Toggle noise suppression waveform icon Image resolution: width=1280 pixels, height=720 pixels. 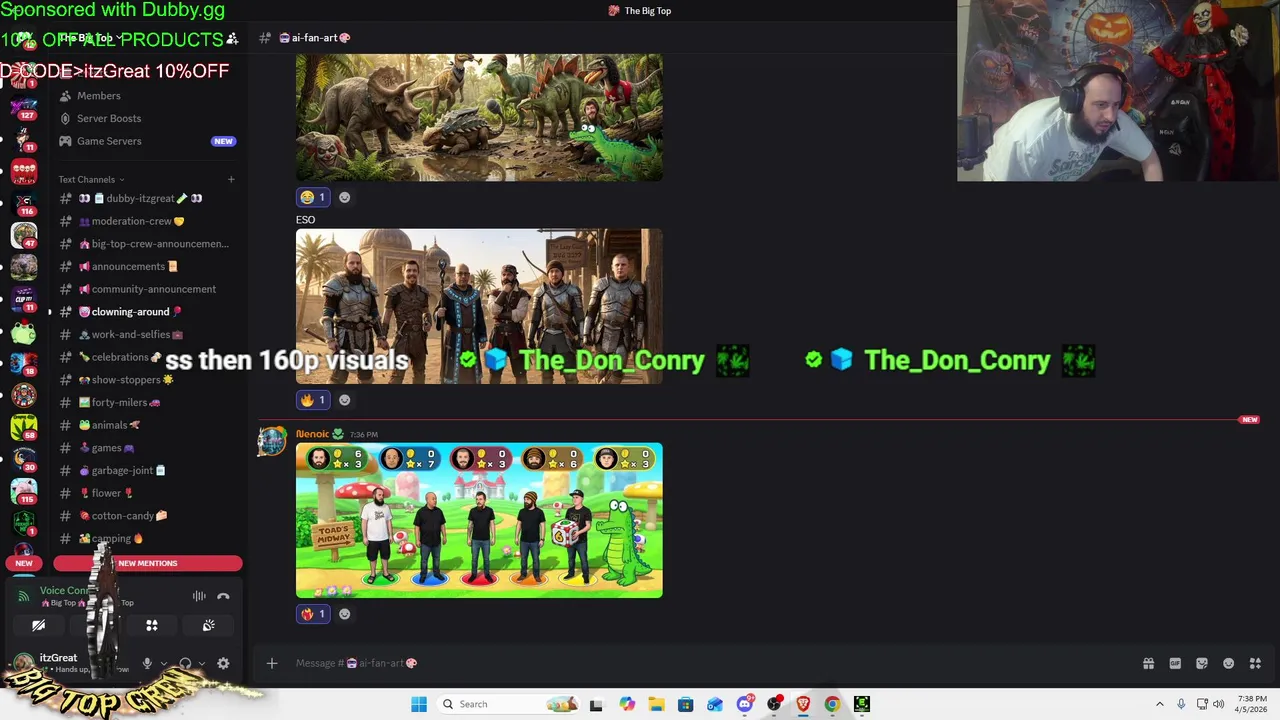pos(199,596)
